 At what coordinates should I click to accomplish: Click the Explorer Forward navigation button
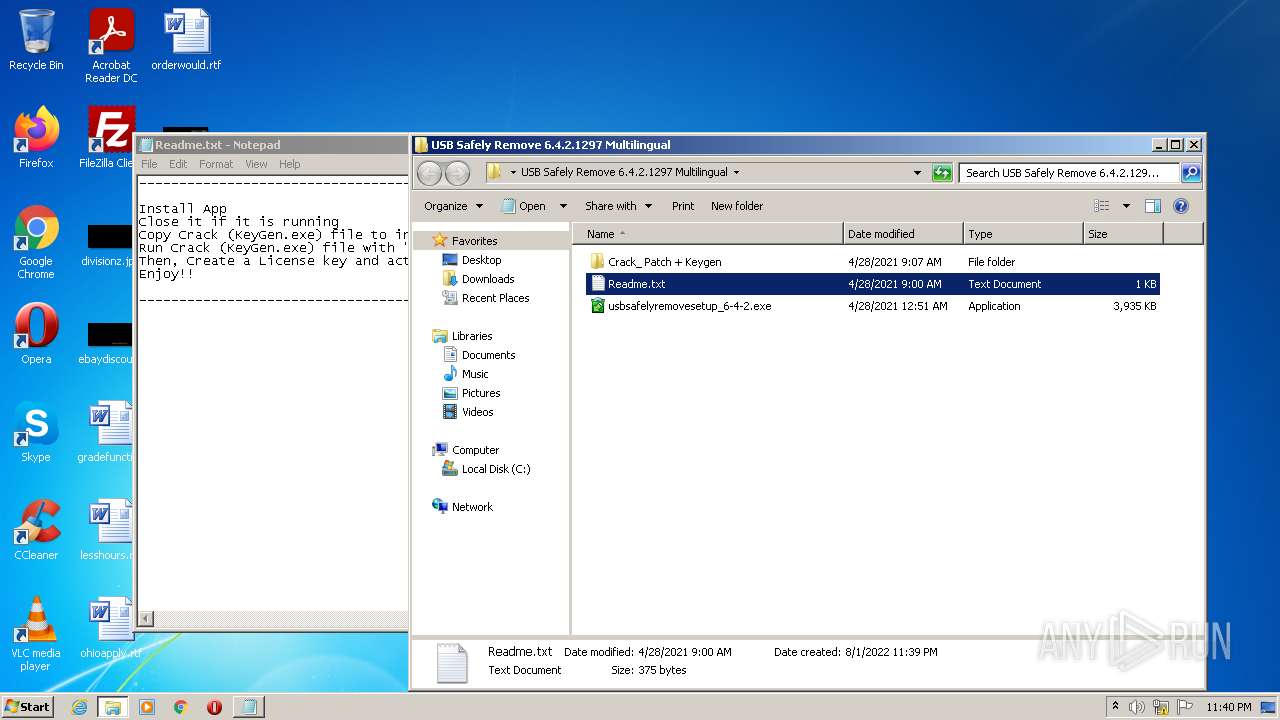pyautogui.click(x=457, y=172)
